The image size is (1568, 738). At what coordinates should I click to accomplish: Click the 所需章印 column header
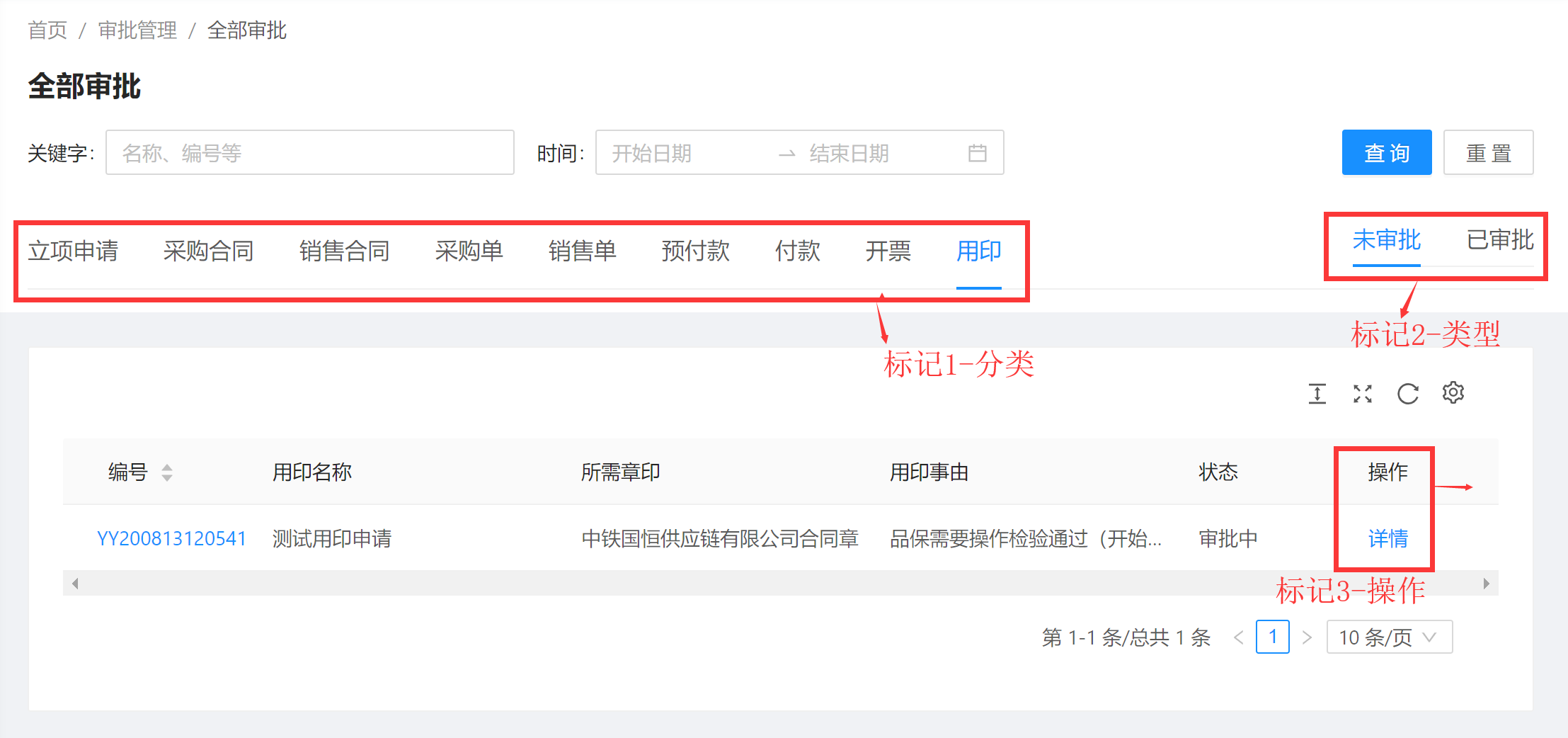[x=621, y=472]
